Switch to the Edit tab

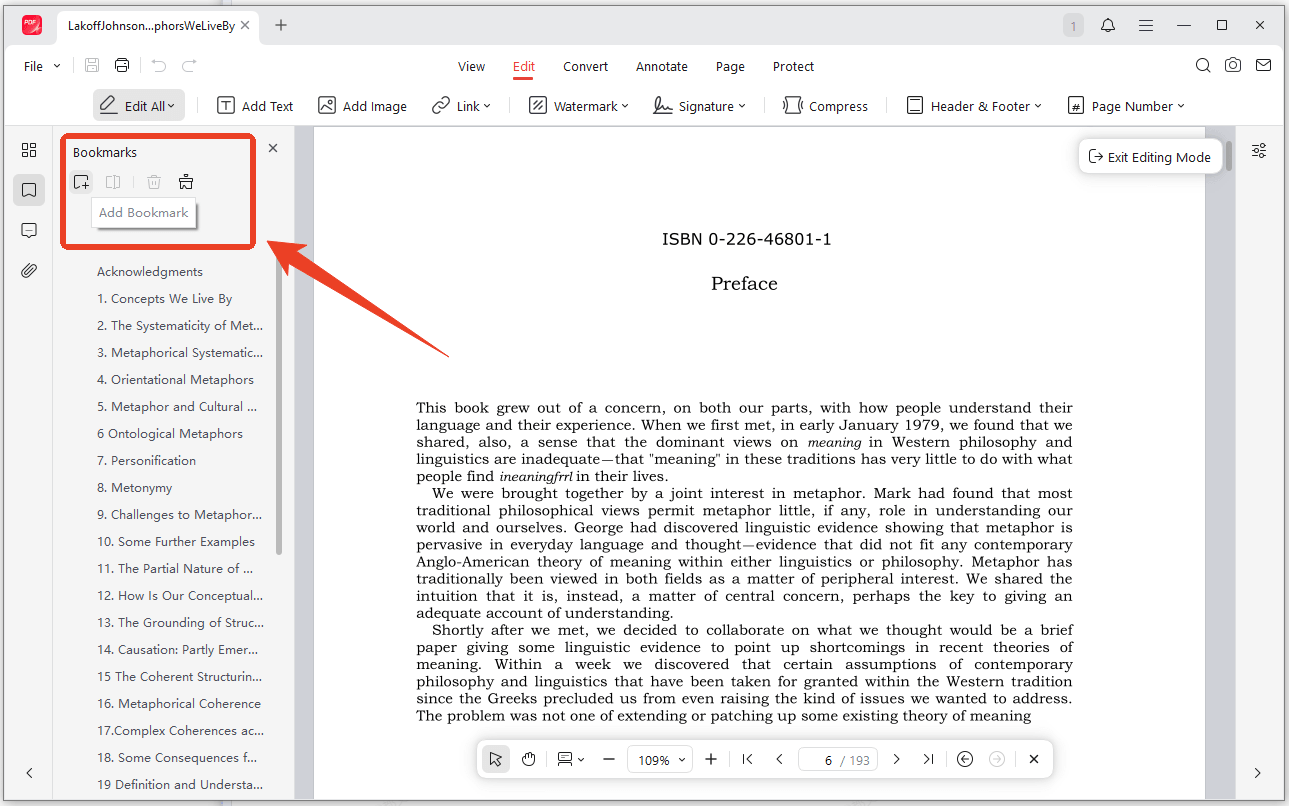pos(524,66)
